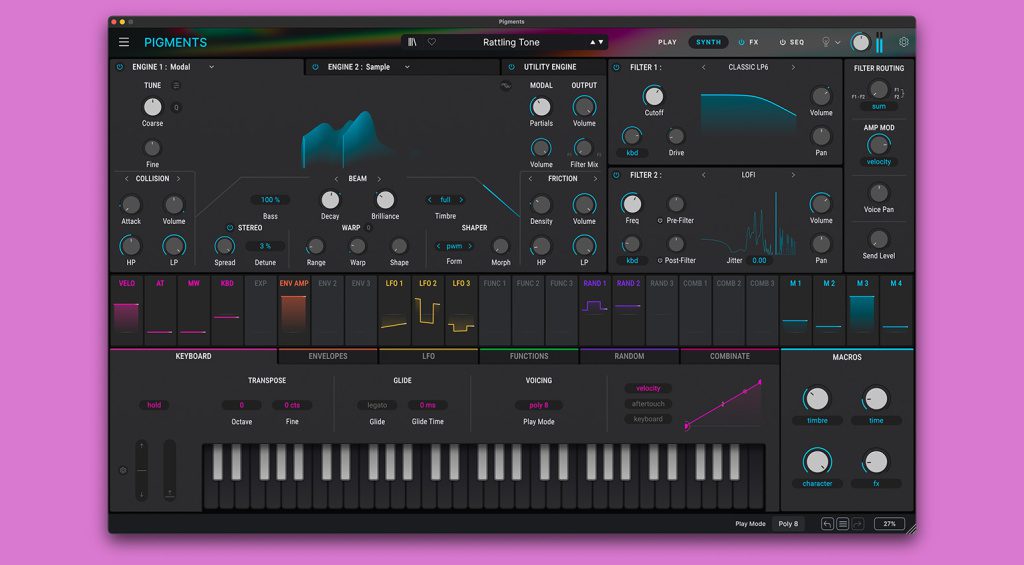Open the hamburger main menu
This screenshot has height=565, width=1024.
point(124,42)
